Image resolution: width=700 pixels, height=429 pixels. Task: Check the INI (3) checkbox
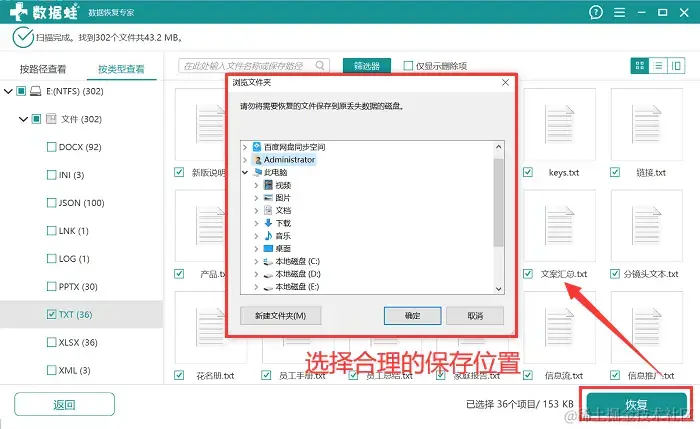[x=51, y=175]
